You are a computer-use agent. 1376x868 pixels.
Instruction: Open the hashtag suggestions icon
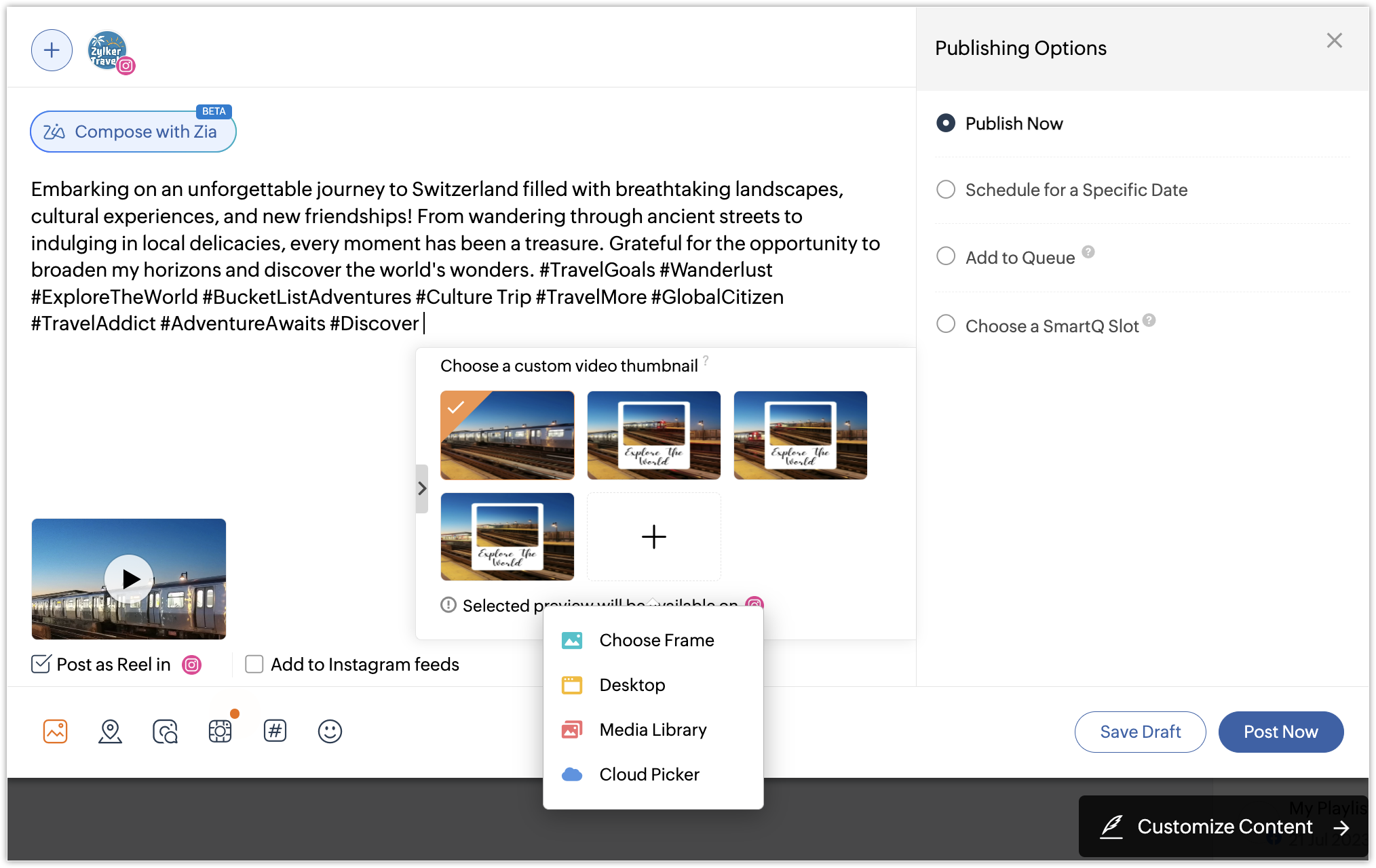point(275,731)
